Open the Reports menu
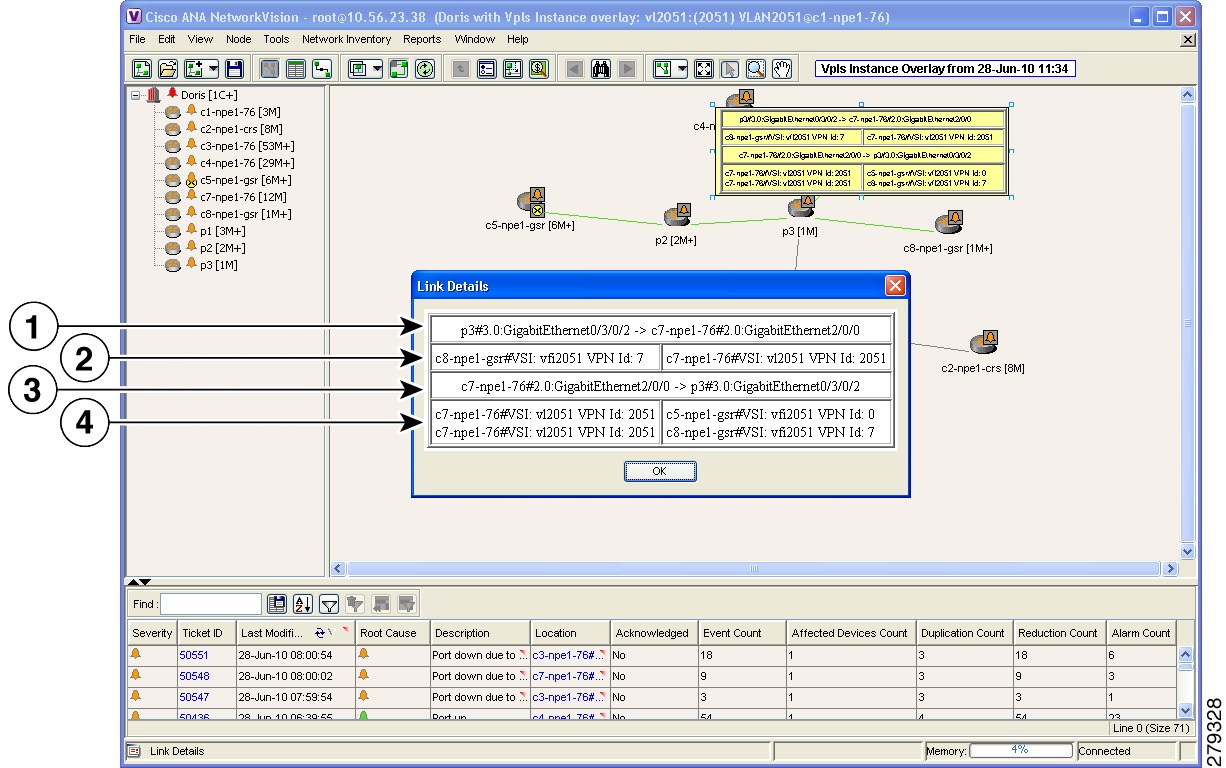The height and width of the screenshot is (768, 1226). pyautogui.click(x=422, y=40)
